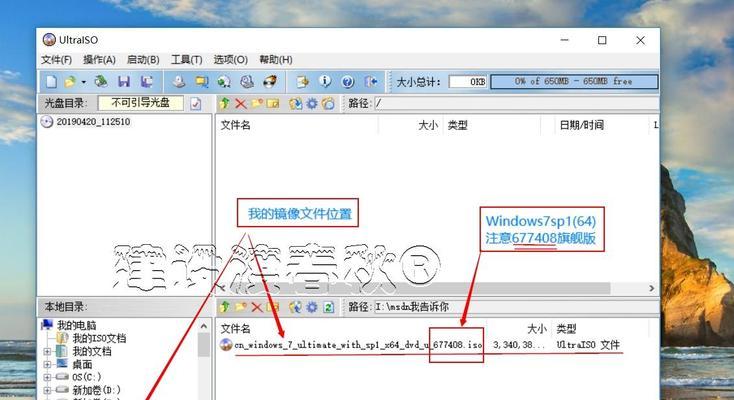The image size is (734, 400).
Task: Expand the 新加卷(D:) drive node
Action: [x=47, y=390]
